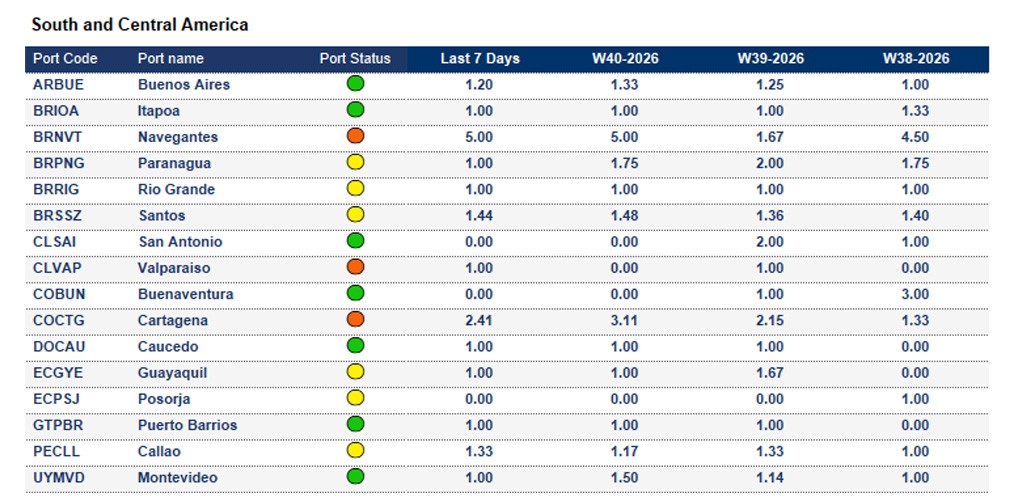Click port code CLVAP

(57, 268)
